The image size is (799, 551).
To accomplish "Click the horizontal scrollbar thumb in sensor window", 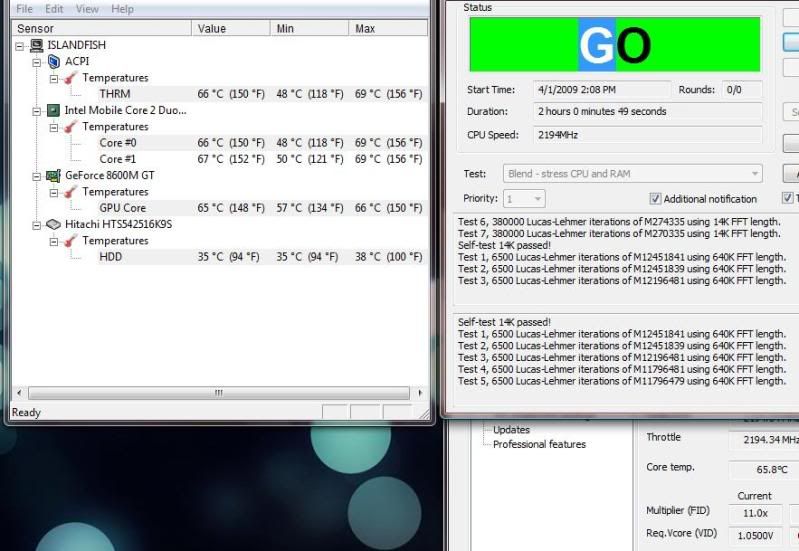I will (219, 393).
